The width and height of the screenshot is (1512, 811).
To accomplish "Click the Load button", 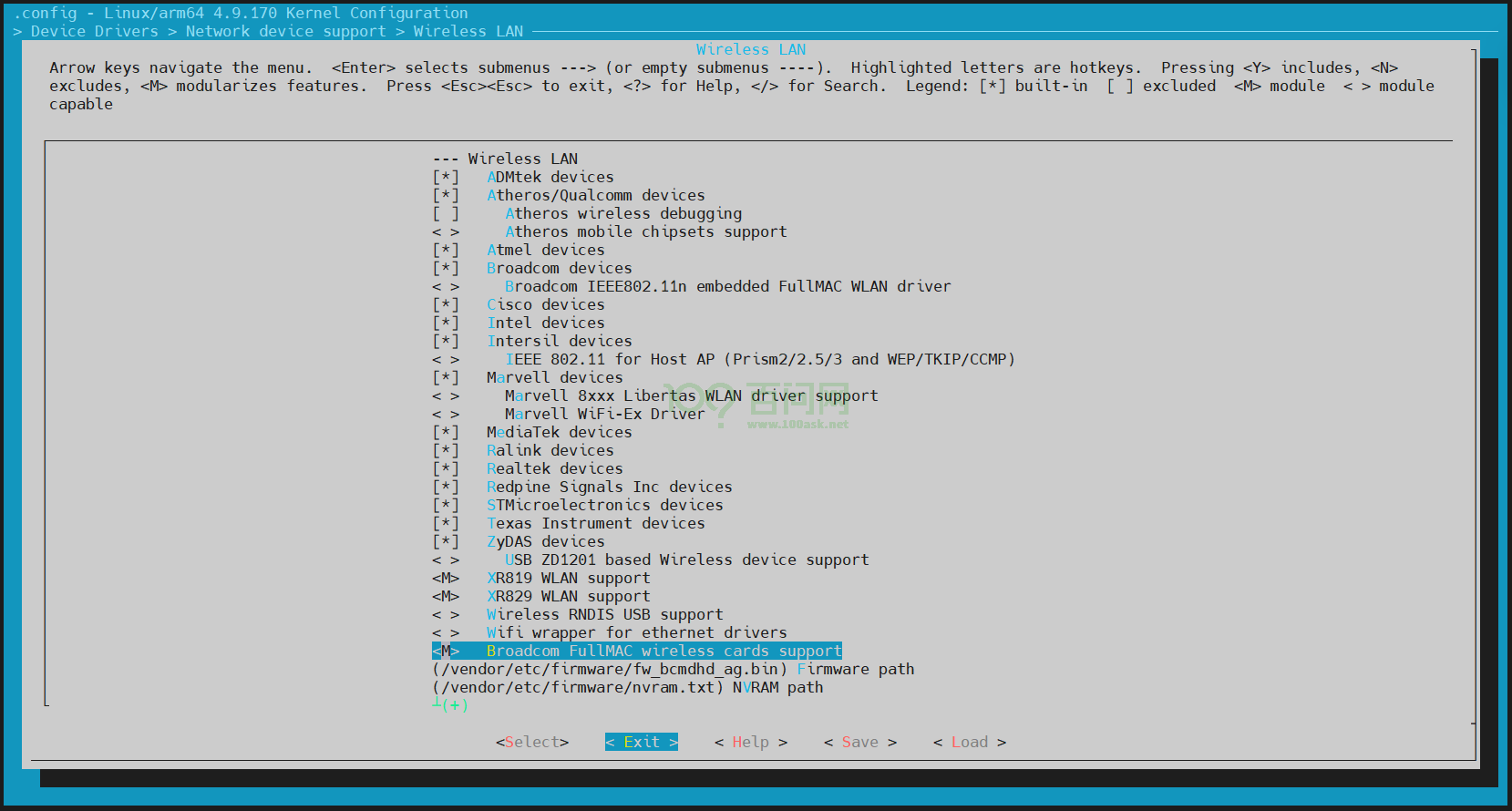I will [x=969, y=742].
